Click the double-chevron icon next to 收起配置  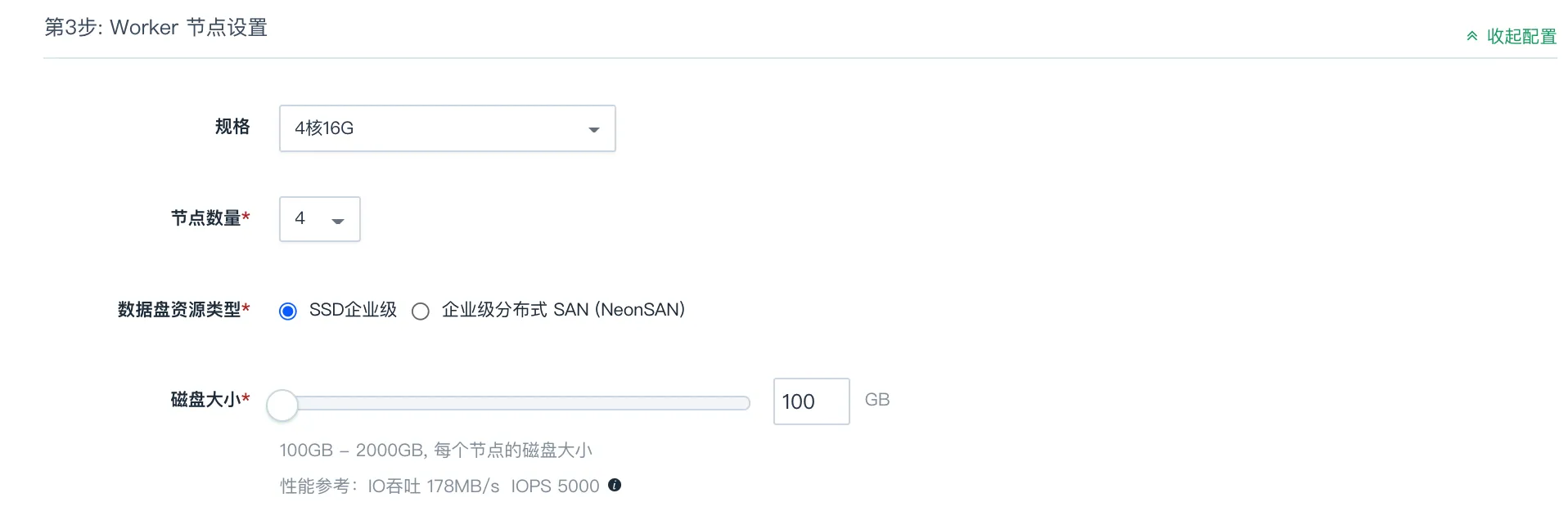1472,36
